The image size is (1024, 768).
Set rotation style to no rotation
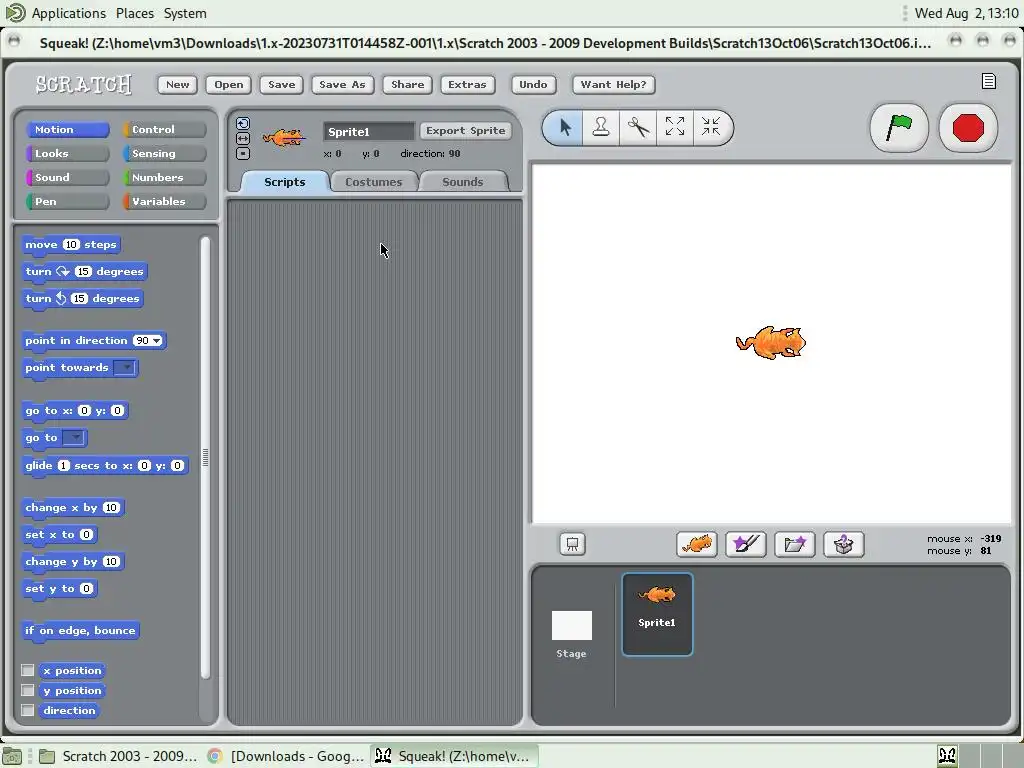(243, 153)
